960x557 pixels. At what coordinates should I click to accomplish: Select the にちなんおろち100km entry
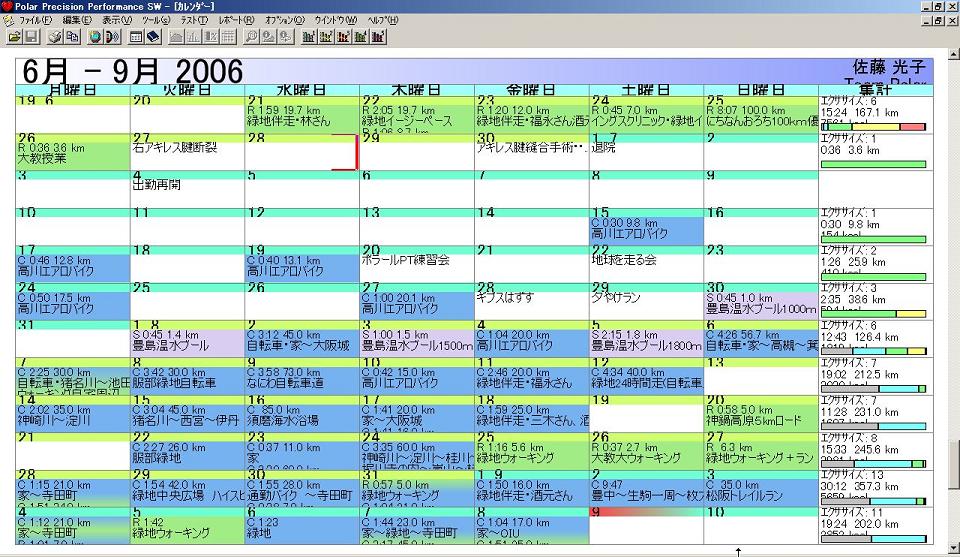coord(761,121)
